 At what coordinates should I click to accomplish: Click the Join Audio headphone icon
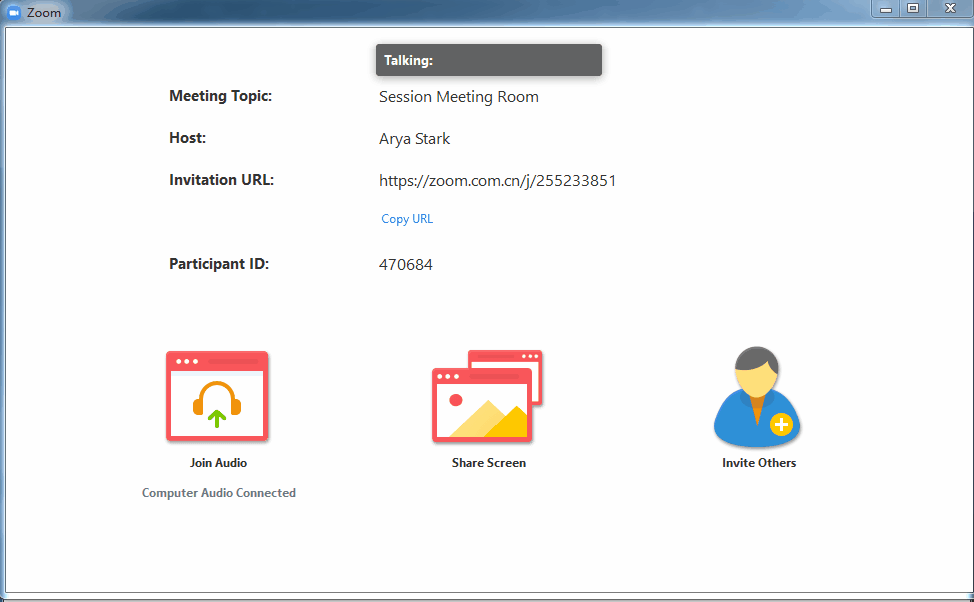pos(217,396)
